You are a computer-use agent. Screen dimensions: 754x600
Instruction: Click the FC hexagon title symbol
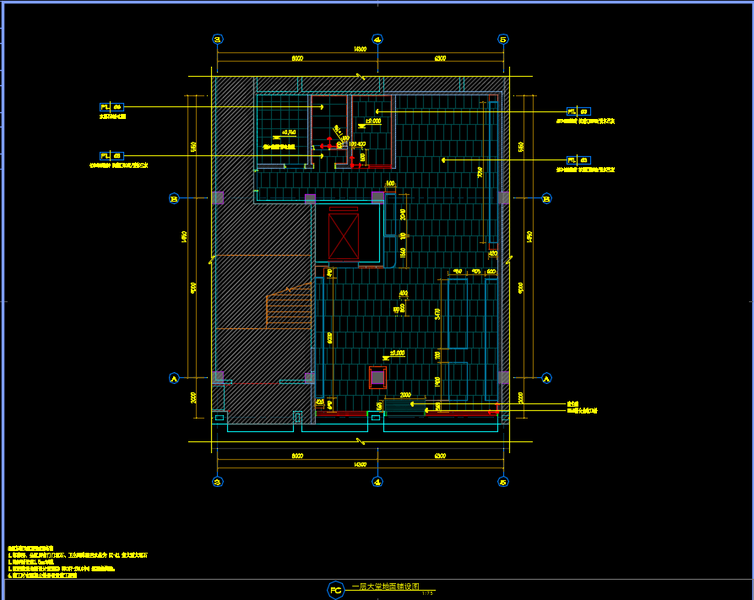tap(336, 590)
